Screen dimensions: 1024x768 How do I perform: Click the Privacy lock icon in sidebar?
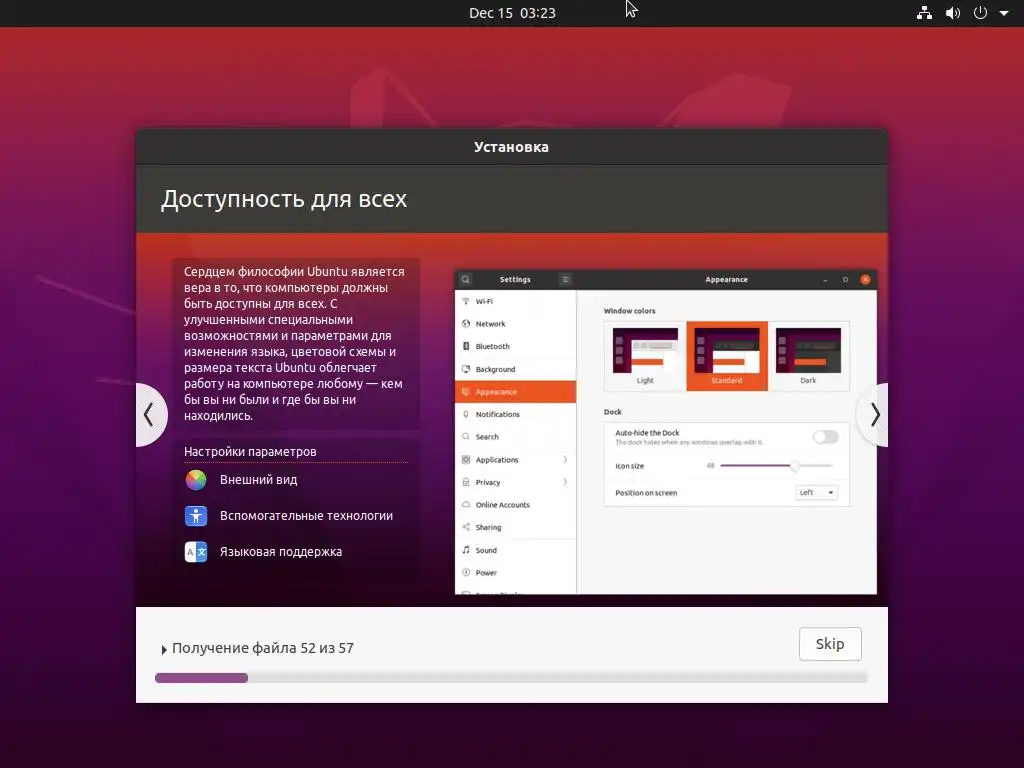click(x=466, y=483)
